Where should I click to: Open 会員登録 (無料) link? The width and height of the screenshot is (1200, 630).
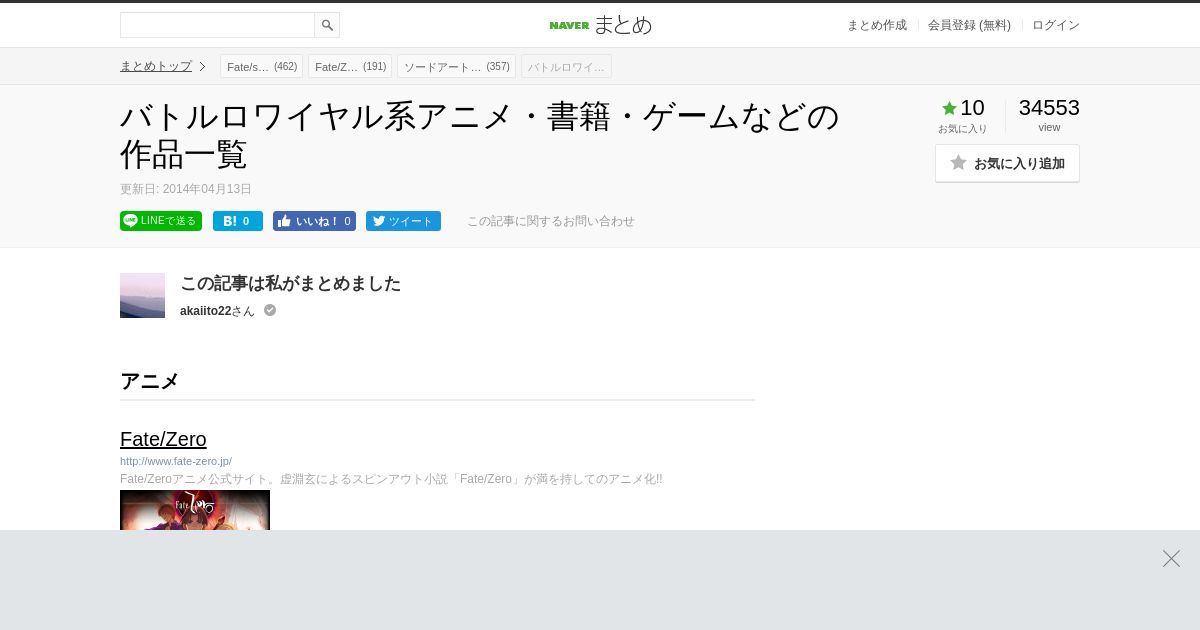969,25
